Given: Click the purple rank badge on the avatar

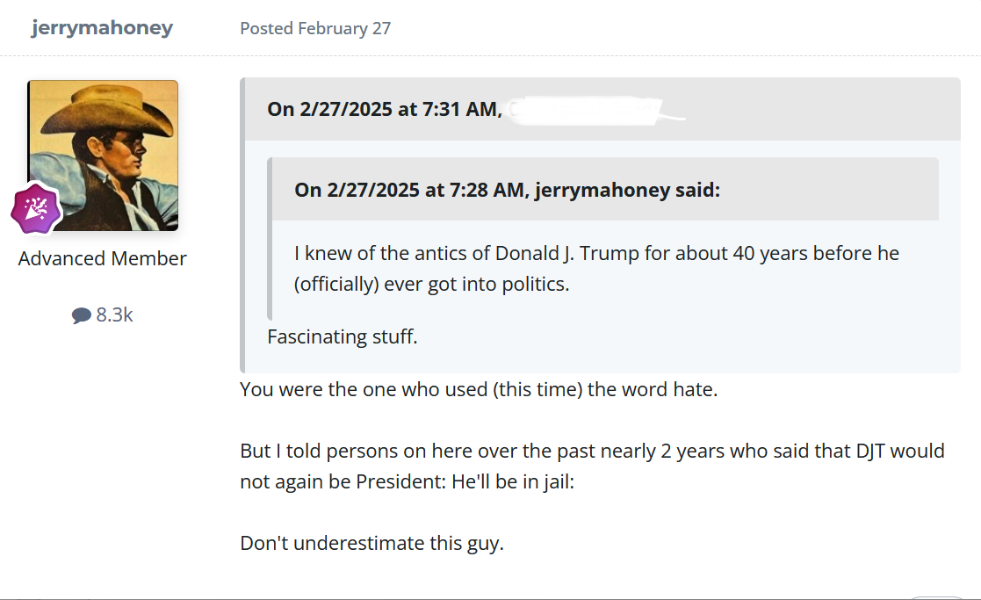Looking at the screenshot, I should [x=36, y=207].
